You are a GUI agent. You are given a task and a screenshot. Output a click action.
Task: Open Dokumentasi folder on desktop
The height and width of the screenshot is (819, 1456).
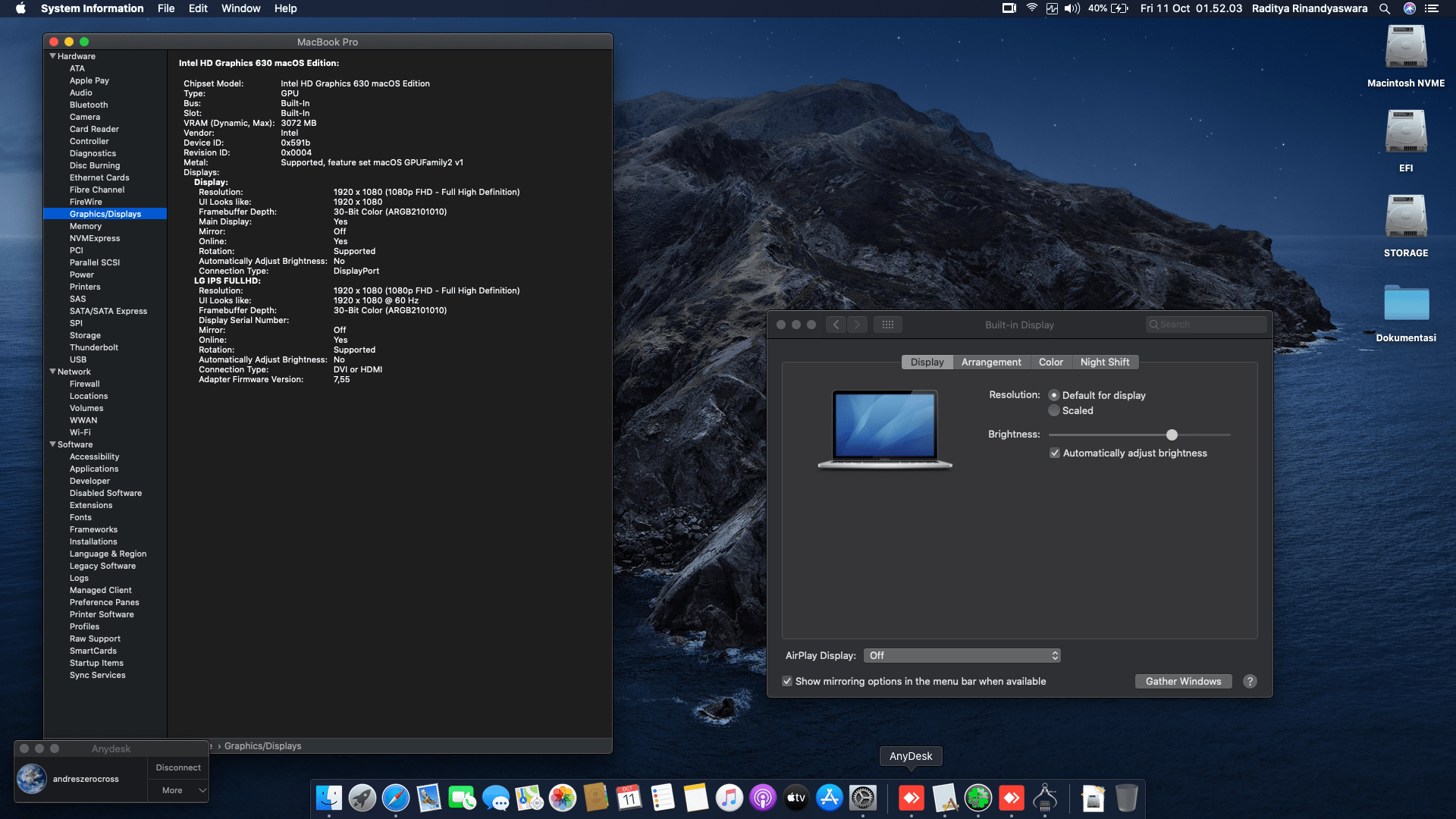(x=1405, y=303)
